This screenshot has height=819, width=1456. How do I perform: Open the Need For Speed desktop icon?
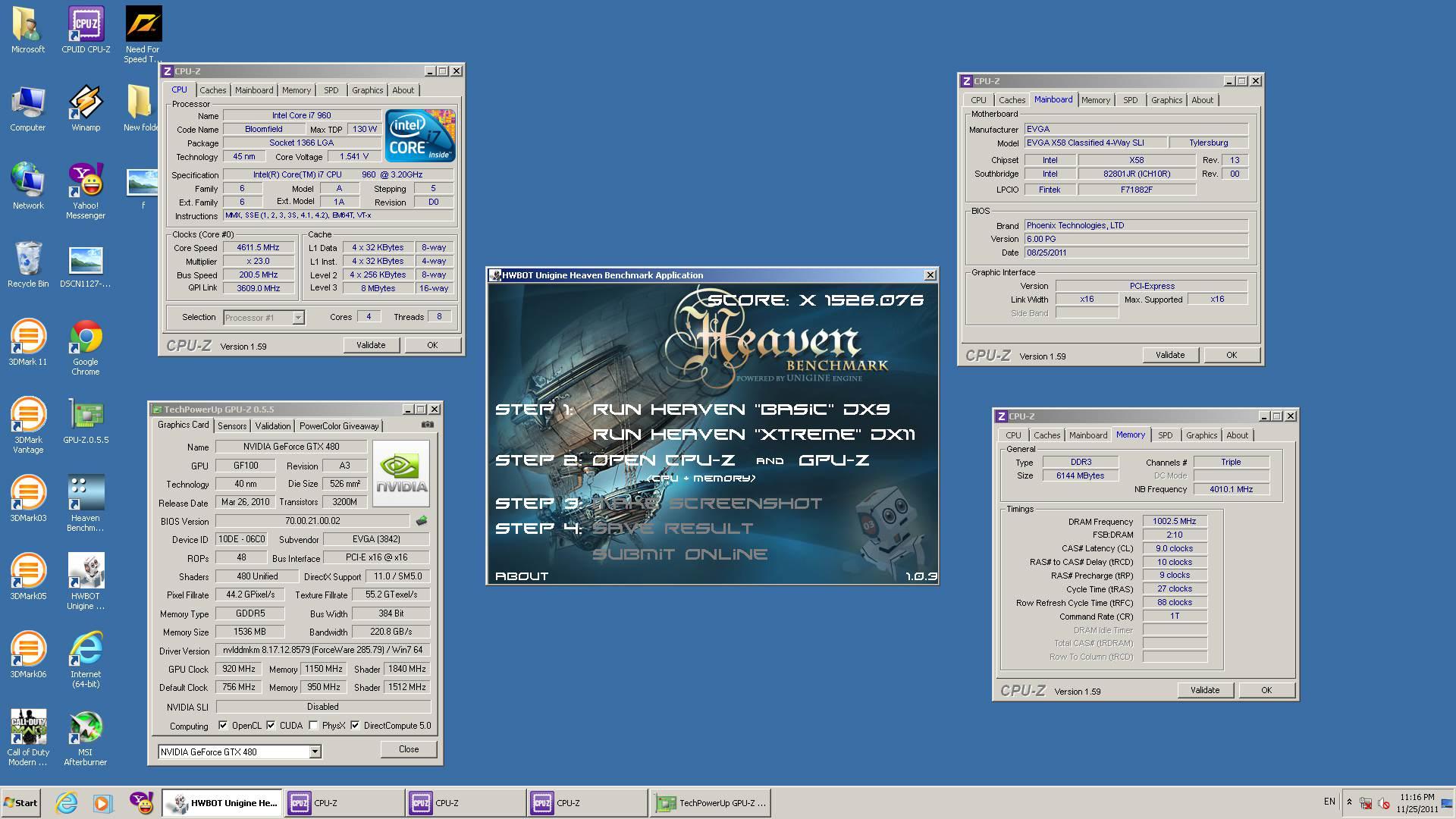coord(143,34)
